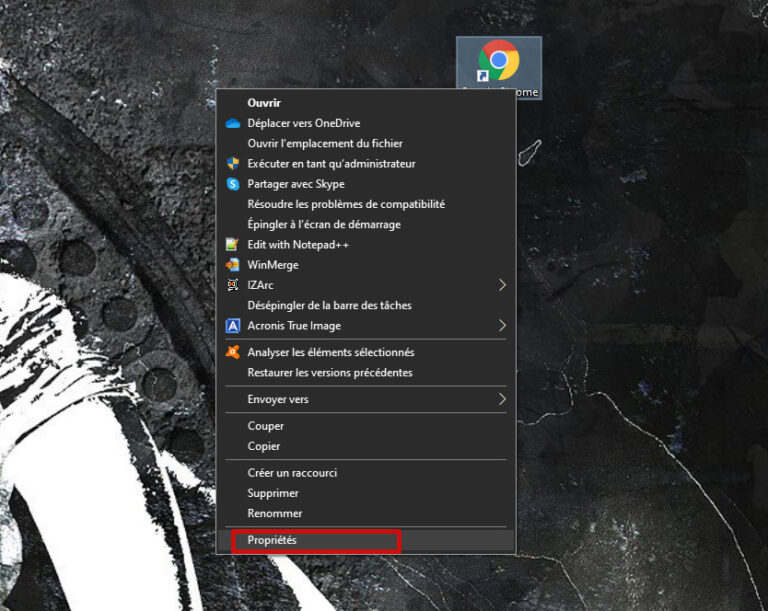
Task: Open the Envoyer vers entry
Action: 366,399
